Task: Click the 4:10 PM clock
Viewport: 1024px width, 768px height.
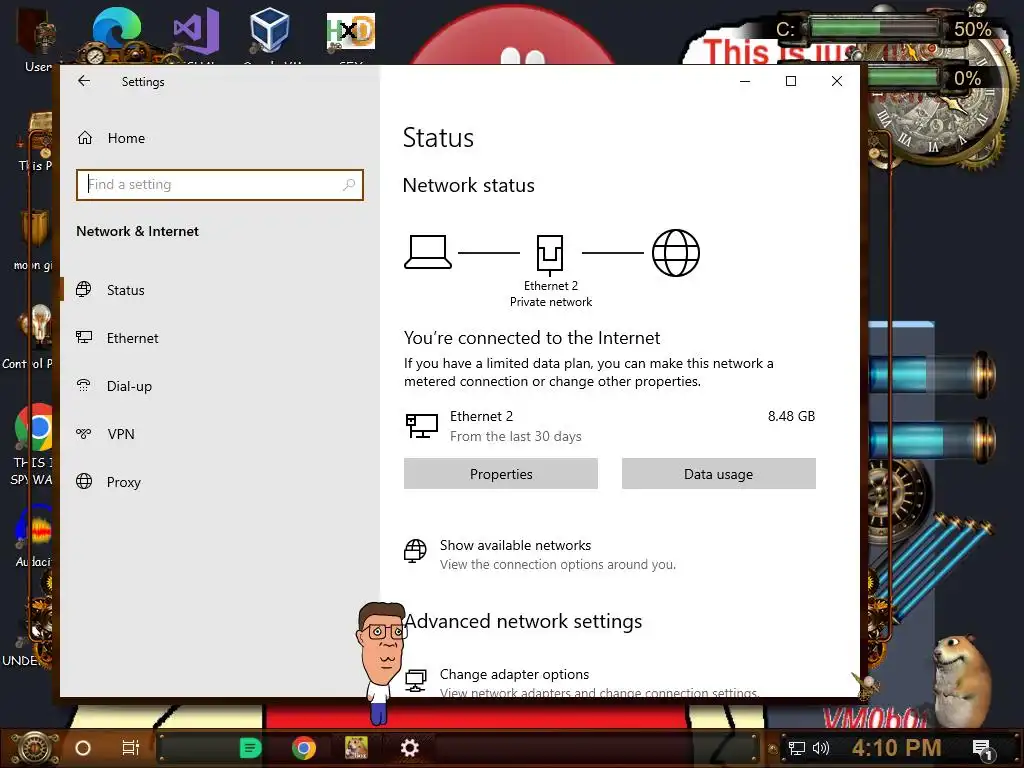Action: pyautogui.click(x=896, y=748)
